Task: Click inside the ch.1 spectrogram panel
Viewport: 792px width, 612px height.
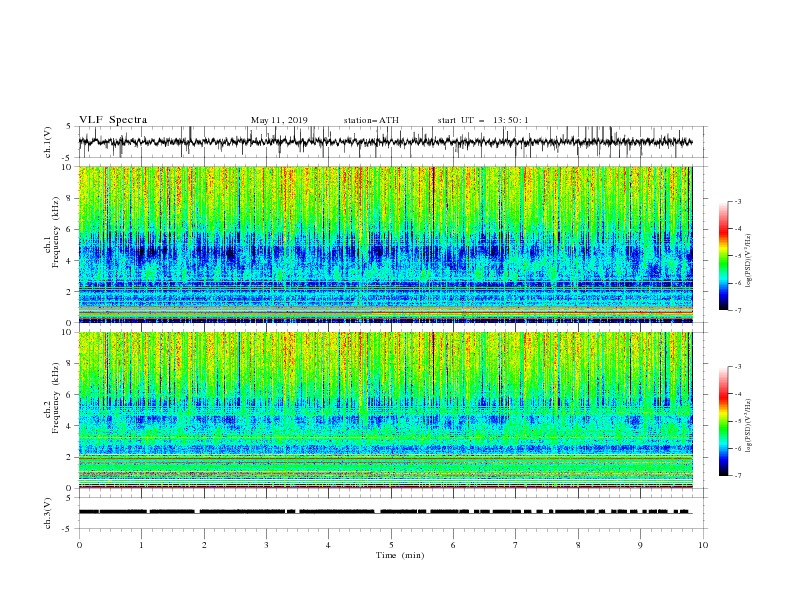Action: click(385, 244)
